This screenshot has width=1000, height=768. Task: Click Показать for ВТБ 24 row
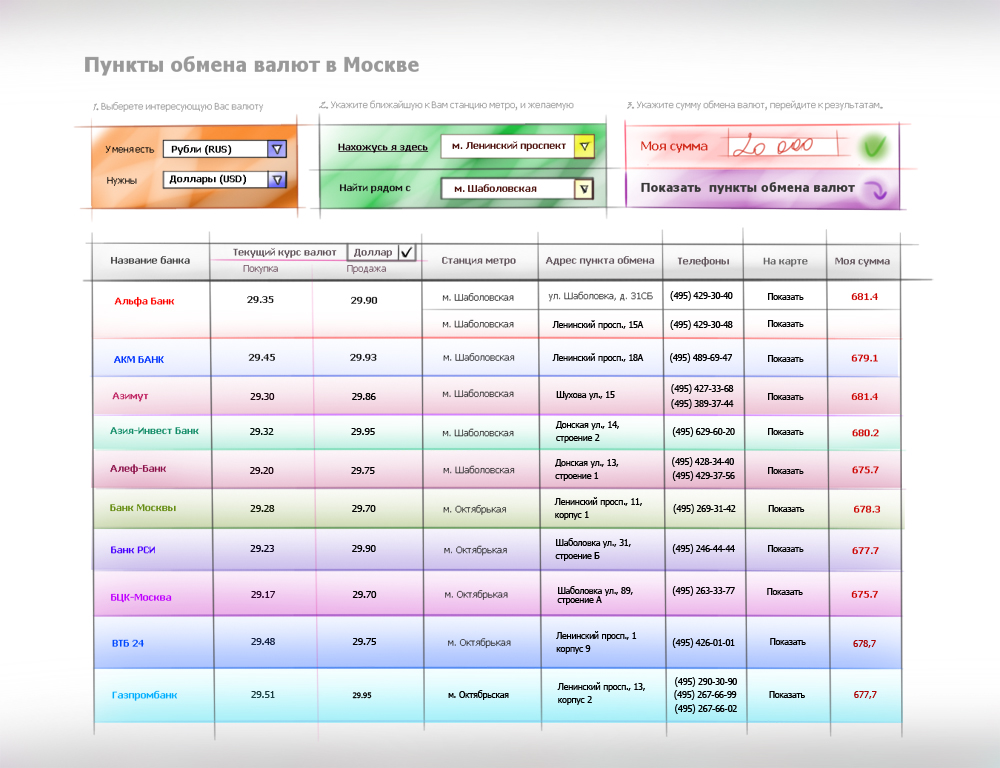pyautogui.click(x=787, y=642)
